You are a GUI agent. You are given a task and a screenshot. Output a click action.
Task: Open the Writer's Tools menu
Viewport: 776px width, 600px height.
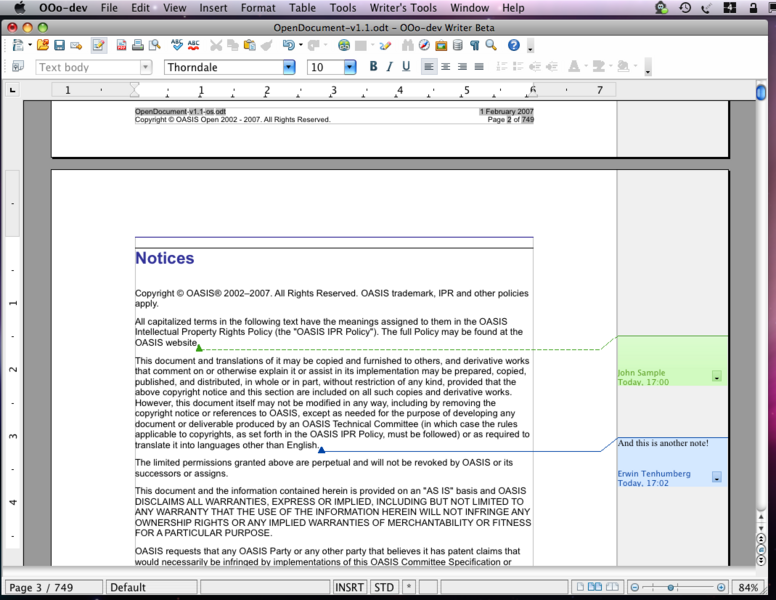[403, 8]
